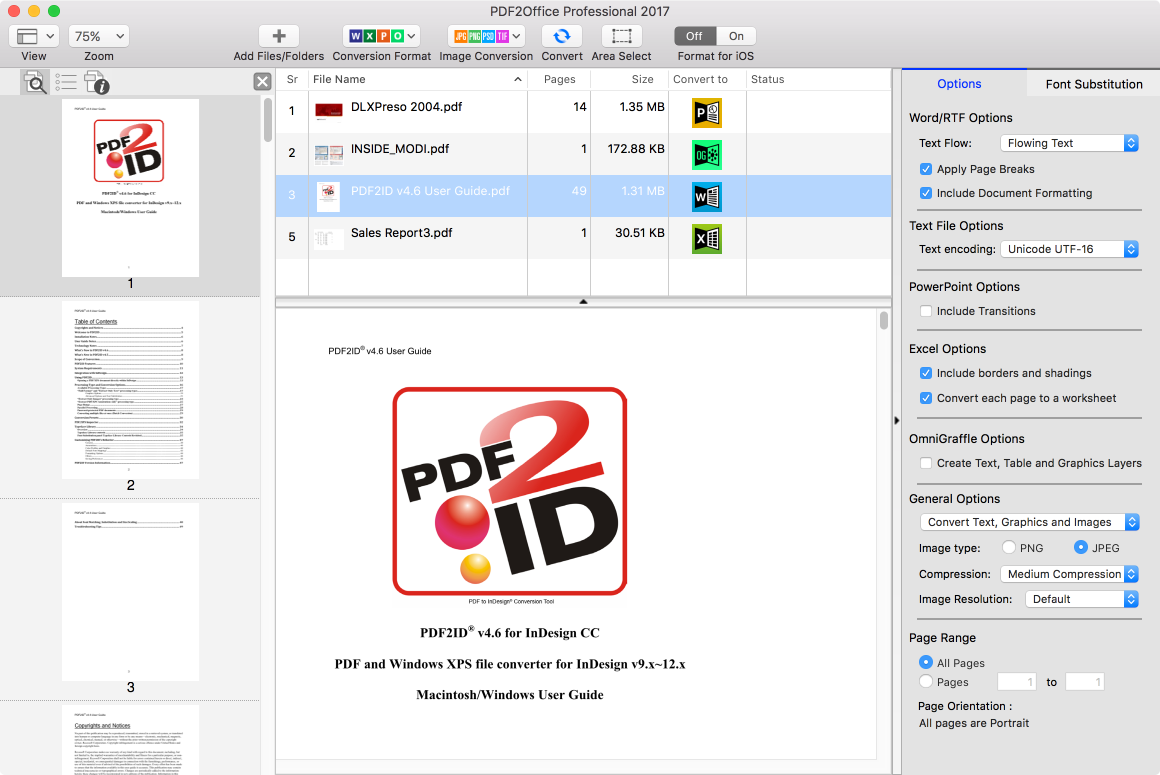Click the PDF2ID v4.6 User Guide.pdf row thumbnail
The width and height of the screenshot is (1160, 775).
coord(328,197)
